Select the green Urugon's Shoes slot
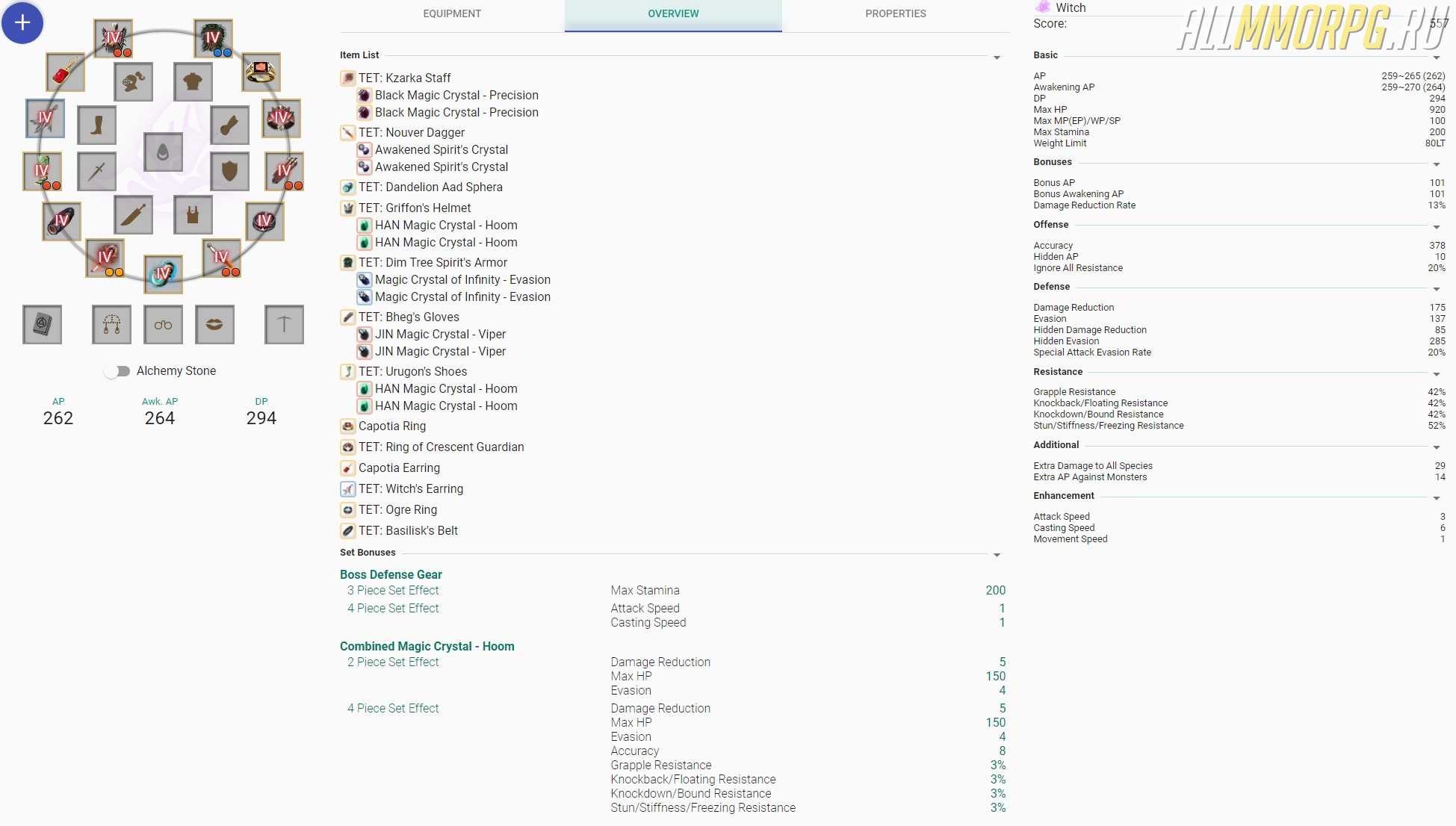The width and height of the screenshot is (1456, 826). (x=43, y=170)
